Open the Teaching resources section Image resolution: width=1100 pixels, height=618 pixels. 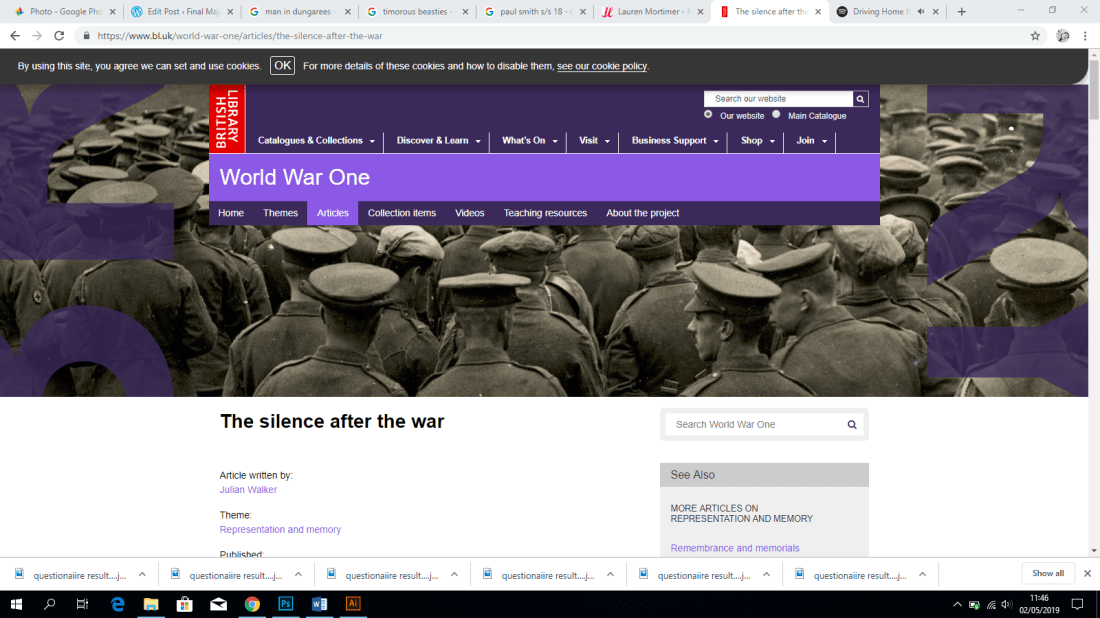coord(545,212)
